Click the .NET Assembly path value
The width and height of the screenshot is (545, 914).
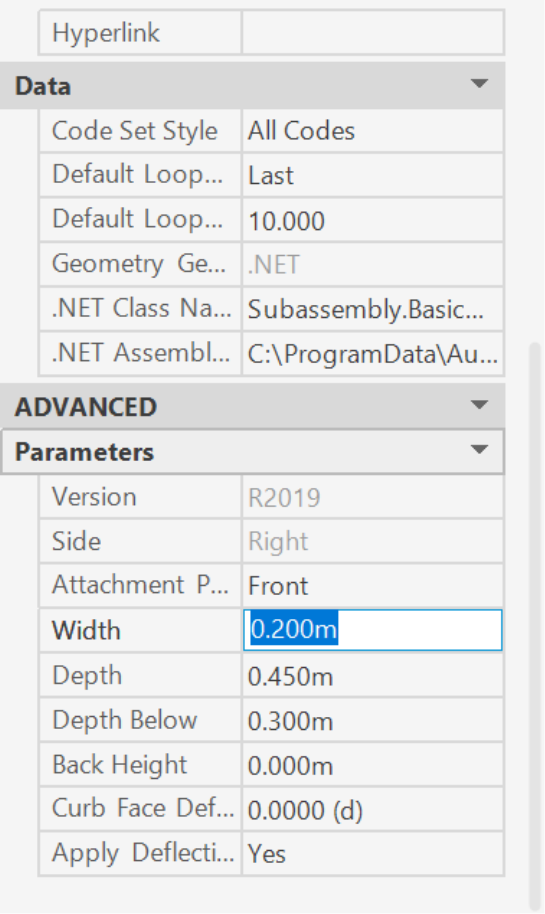tap(372, 354)
